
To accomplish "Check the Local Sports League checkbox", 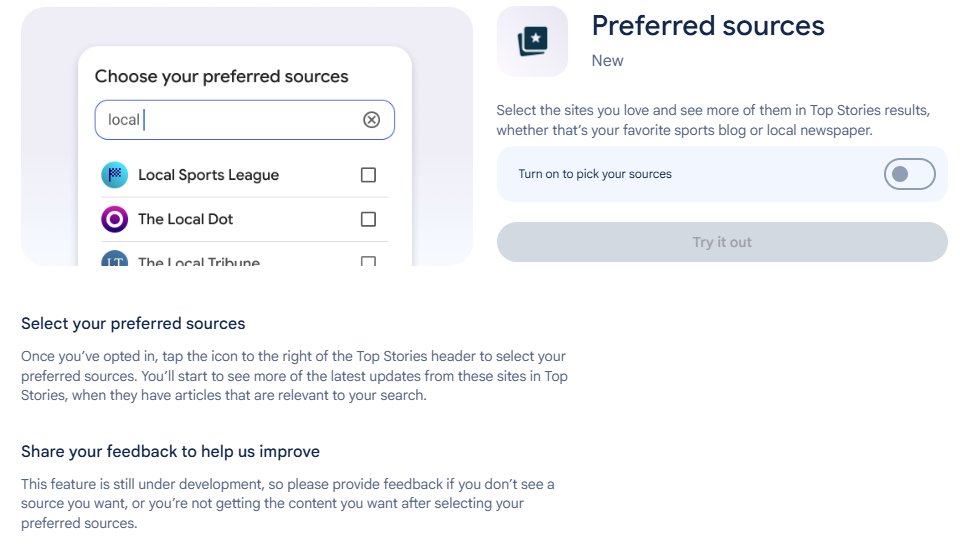I will 369,175.
